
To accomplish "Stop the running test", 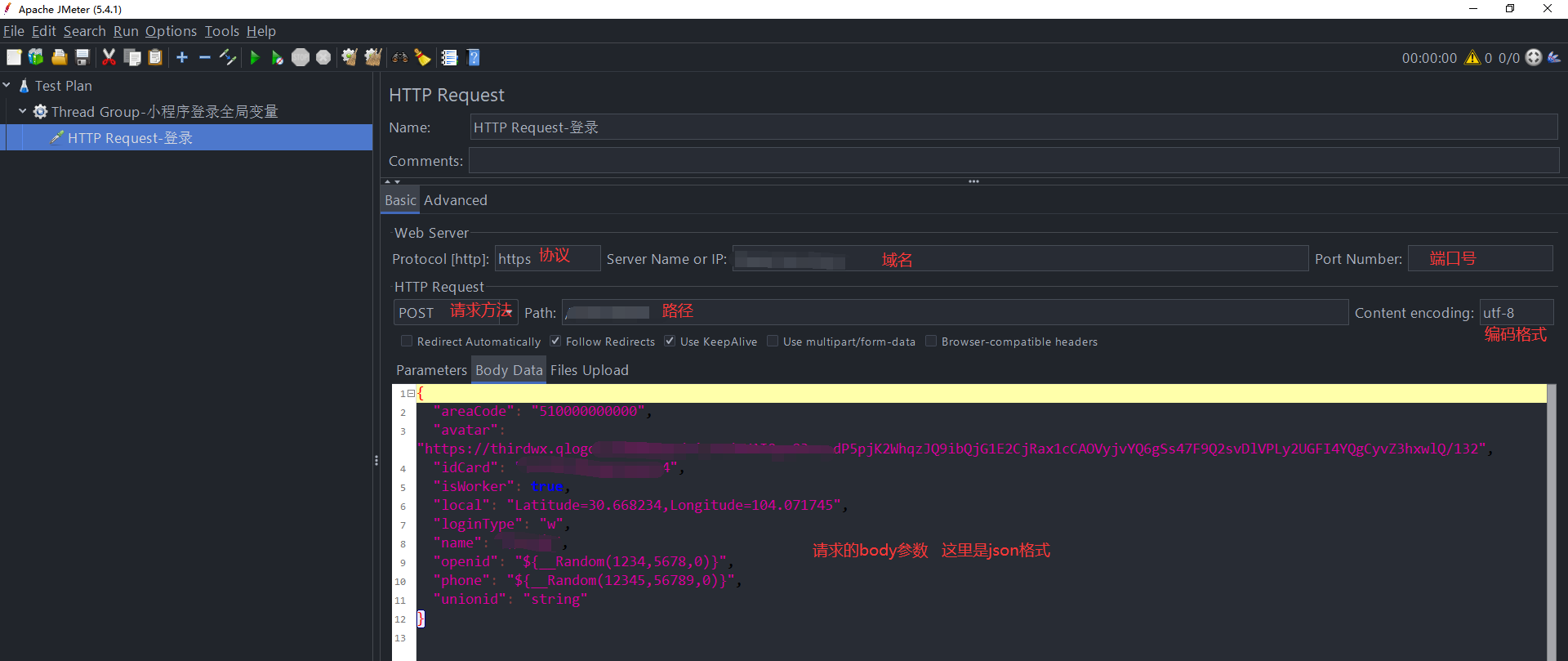I will tap(301, 57).
